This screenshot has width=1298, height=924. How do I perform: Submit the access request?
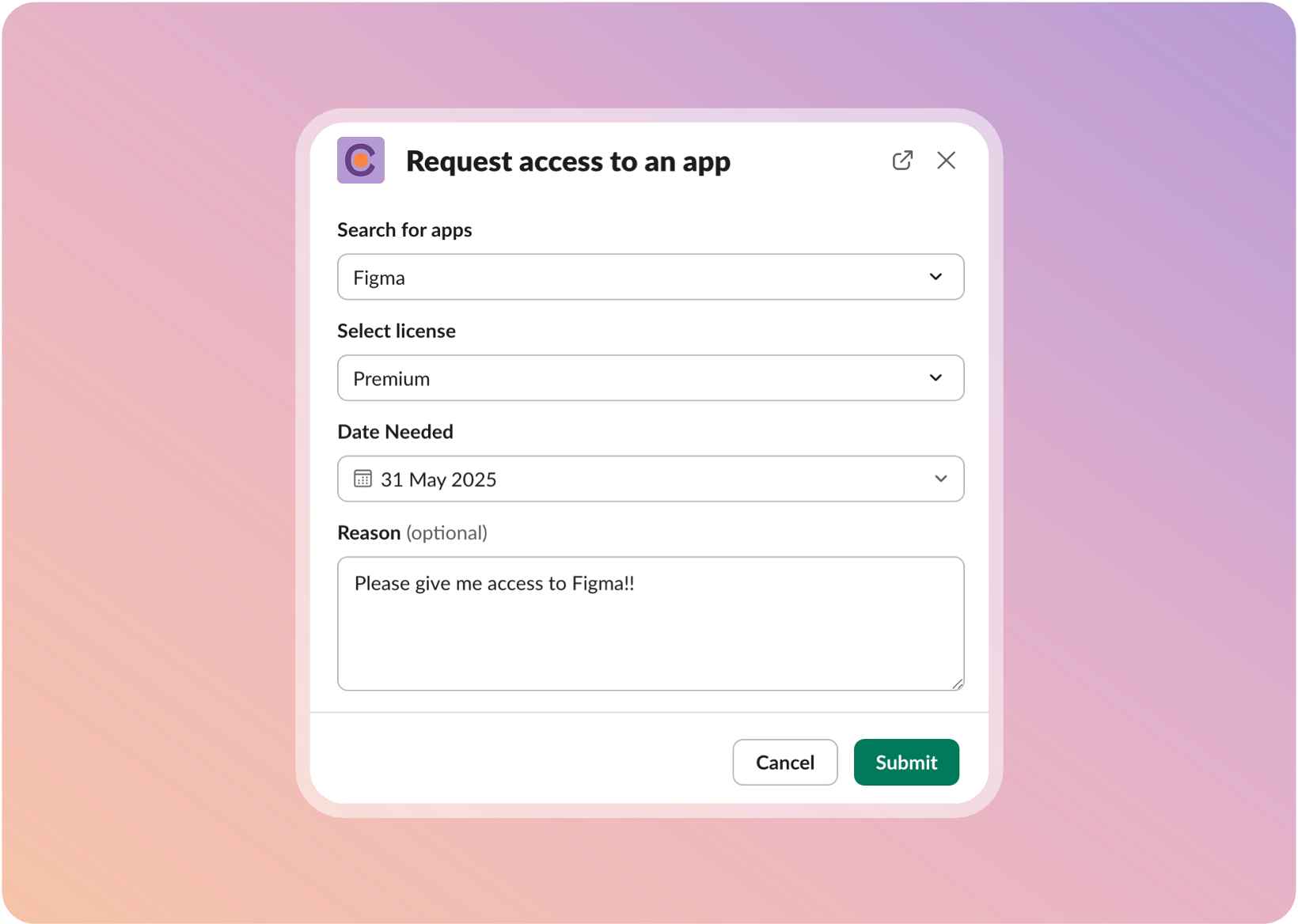906,763
